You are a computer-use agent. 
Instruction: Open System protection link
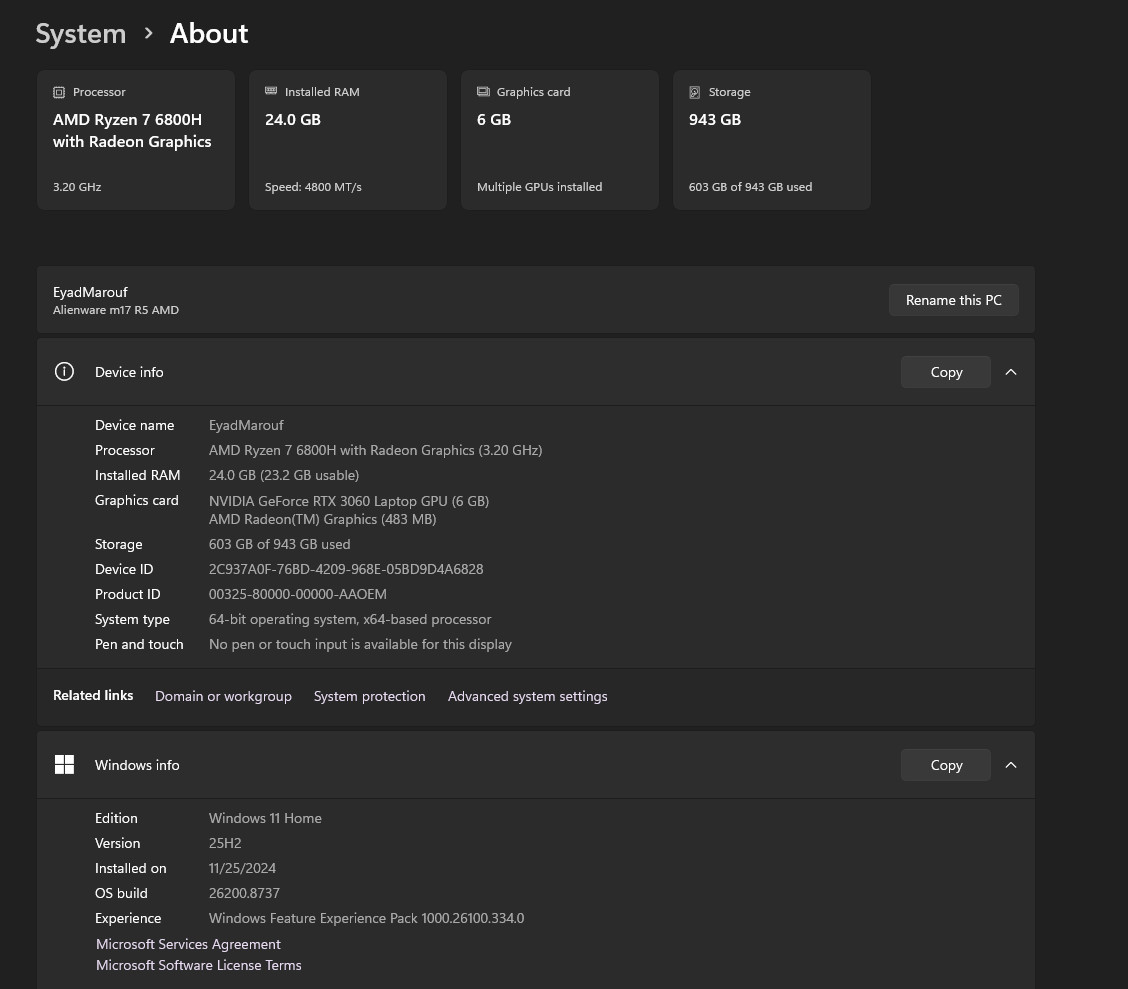pos(369,696)
